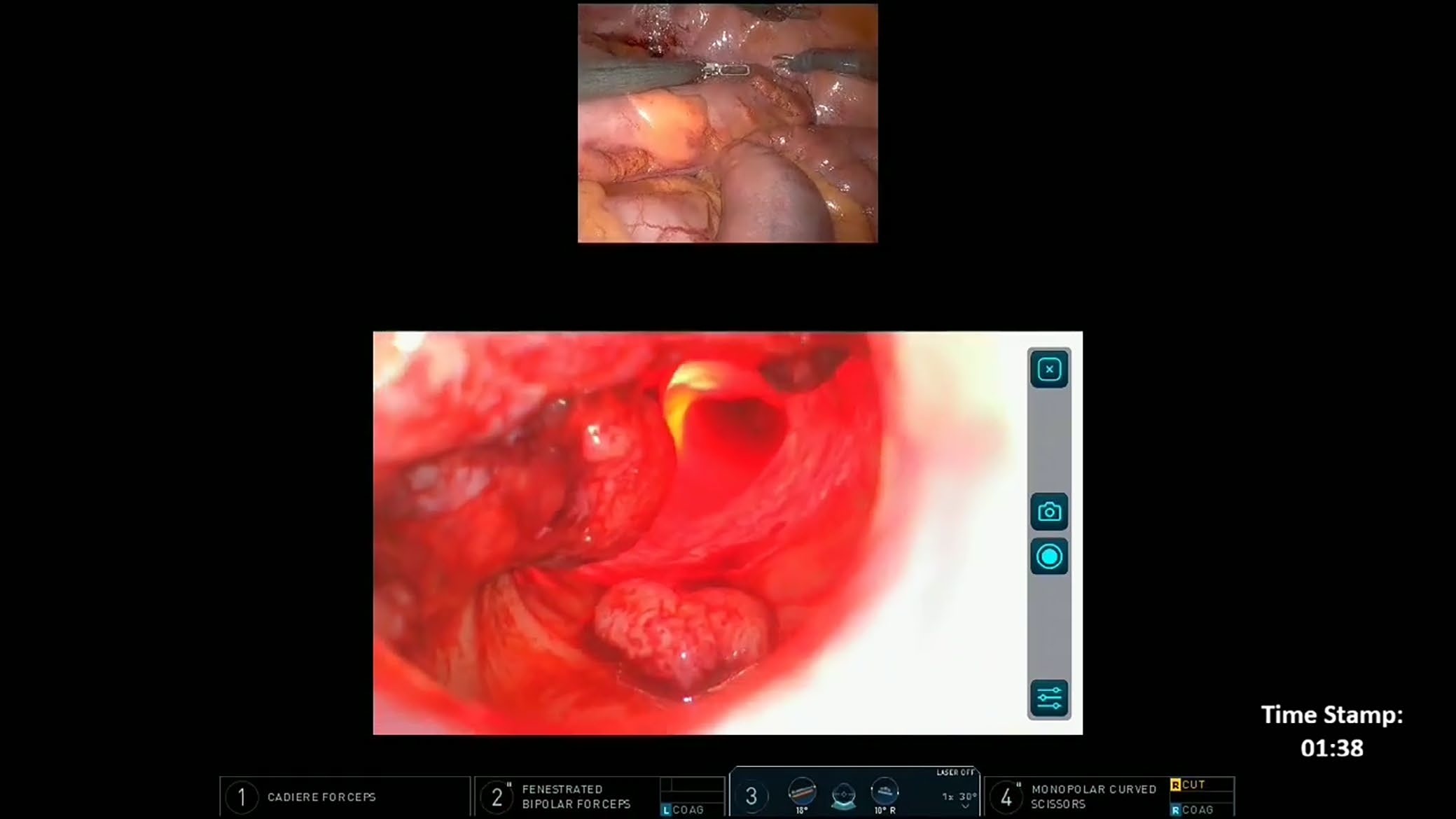The image size is (1456, 819).
Task: Capture a snapshot with the camera icon
Action: pos(1048,512)
